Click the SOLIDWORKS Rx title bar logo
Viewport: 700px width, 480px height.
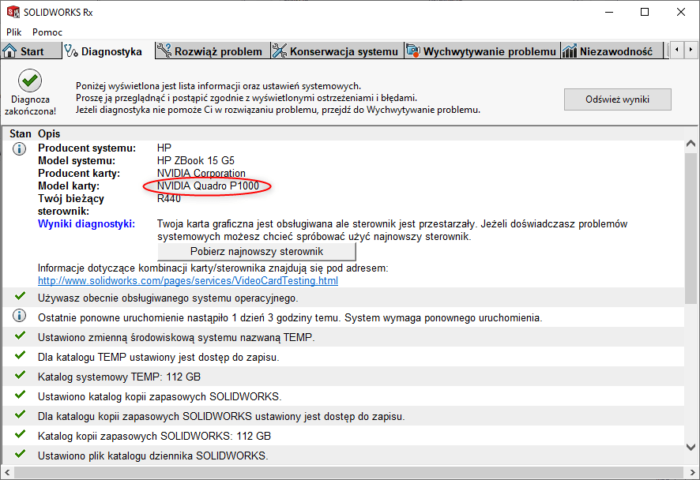tap(13, 12)
